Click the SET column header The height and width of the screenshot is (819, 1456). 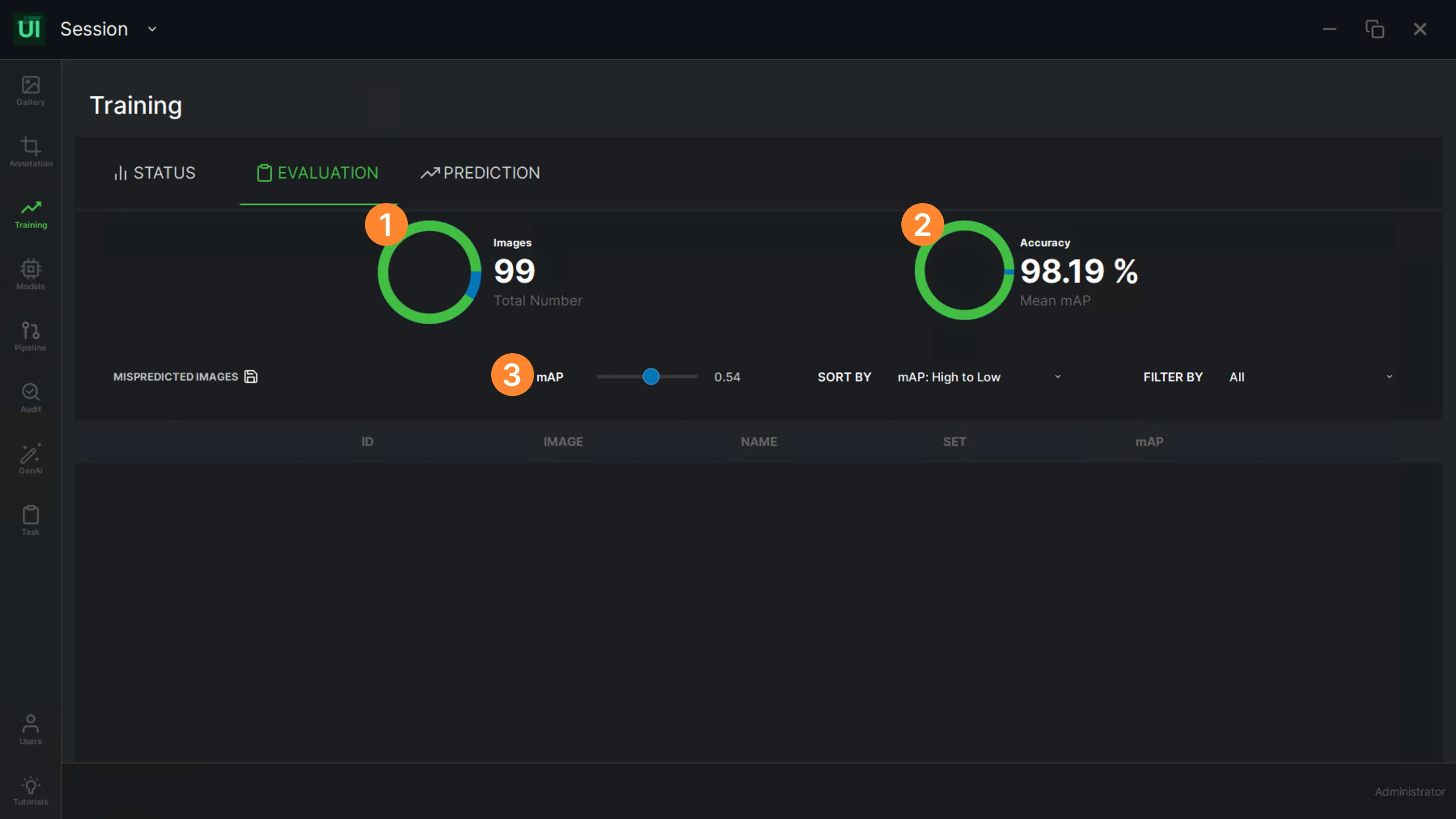pos(954,442)
